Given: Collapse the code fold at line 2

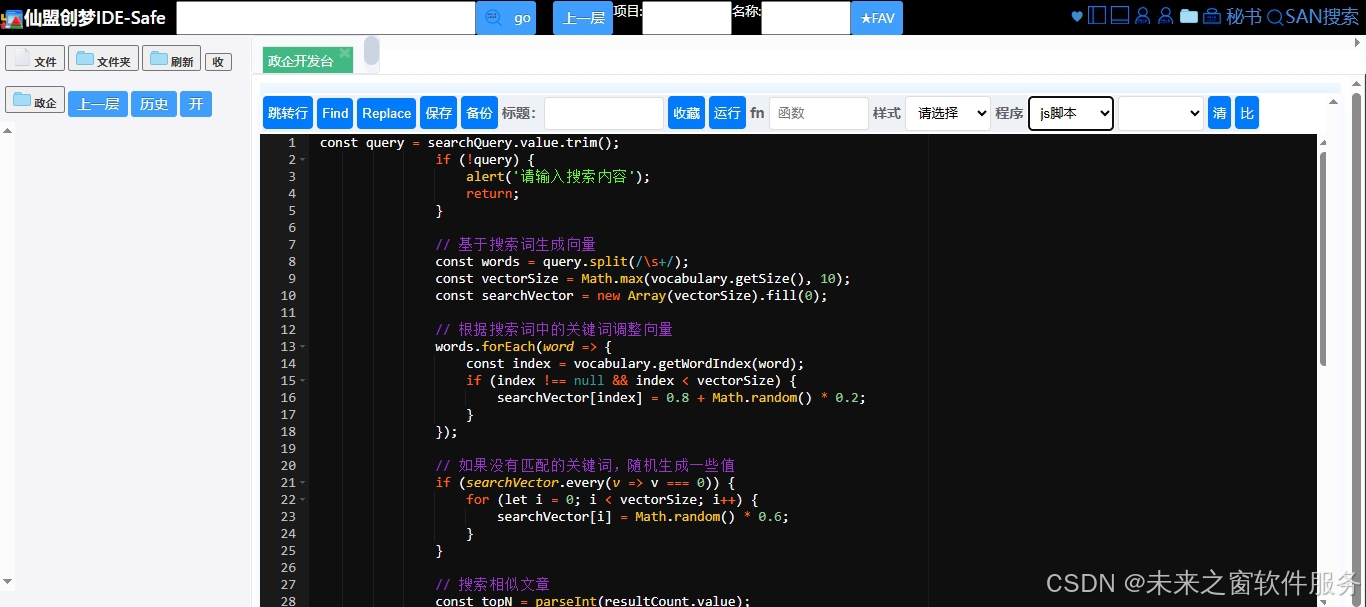Looking at the screenshot, I should 303,160.
